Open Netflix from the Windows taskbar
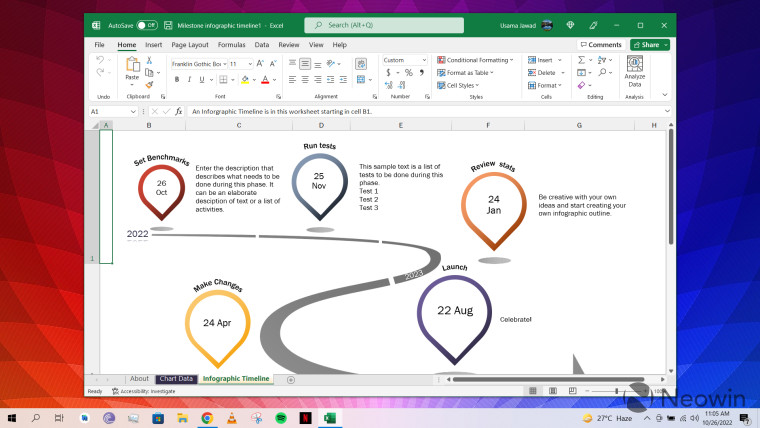This screenshot has width=760, height=428. click(x=305, y=418)
